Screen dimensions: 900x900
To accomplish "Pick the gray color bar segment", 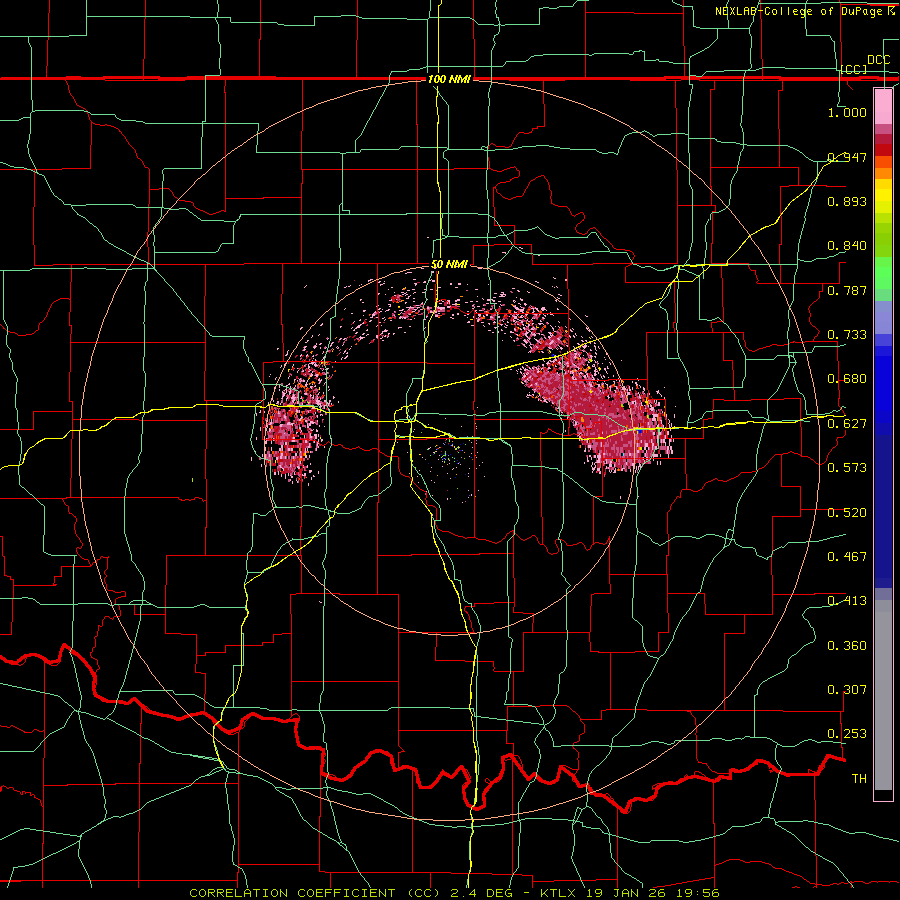I will coord(883,695).
